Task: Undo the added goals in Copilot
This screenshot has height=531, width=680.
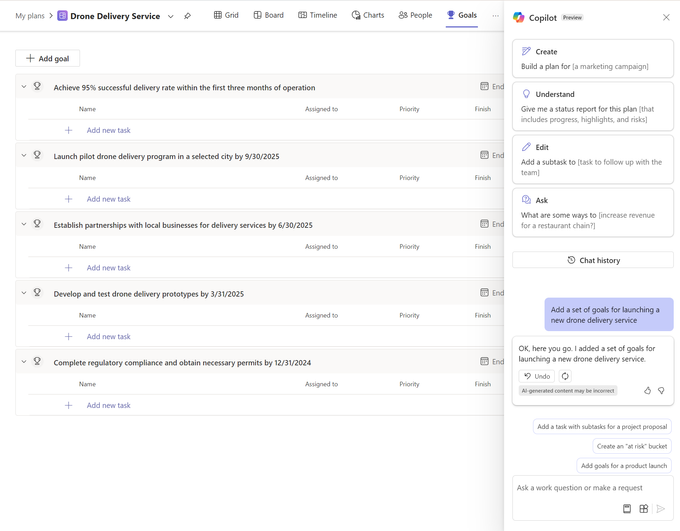Action: (536, 376)
